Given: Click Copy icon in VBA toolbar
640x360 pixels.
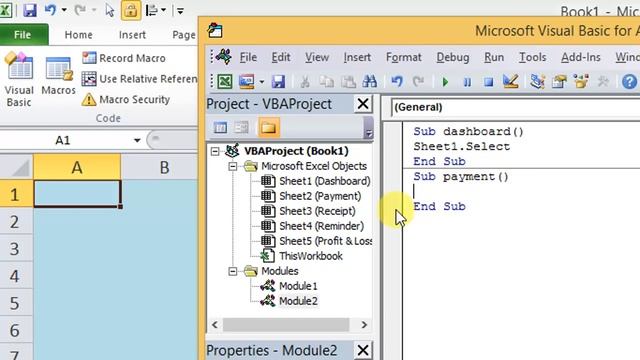Looking at the screenshot, I should click(x=326, y=82).
